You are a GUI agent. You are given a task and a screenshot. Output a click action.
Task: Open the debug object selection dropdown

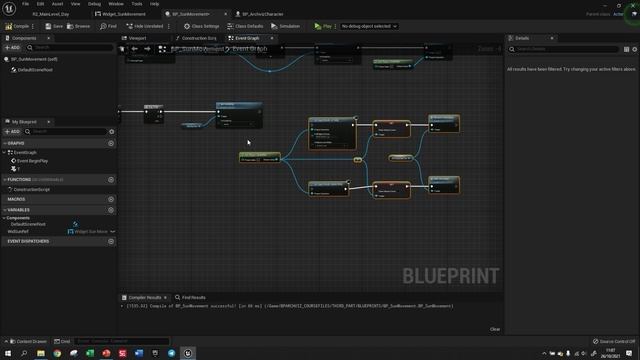(369, 26)
